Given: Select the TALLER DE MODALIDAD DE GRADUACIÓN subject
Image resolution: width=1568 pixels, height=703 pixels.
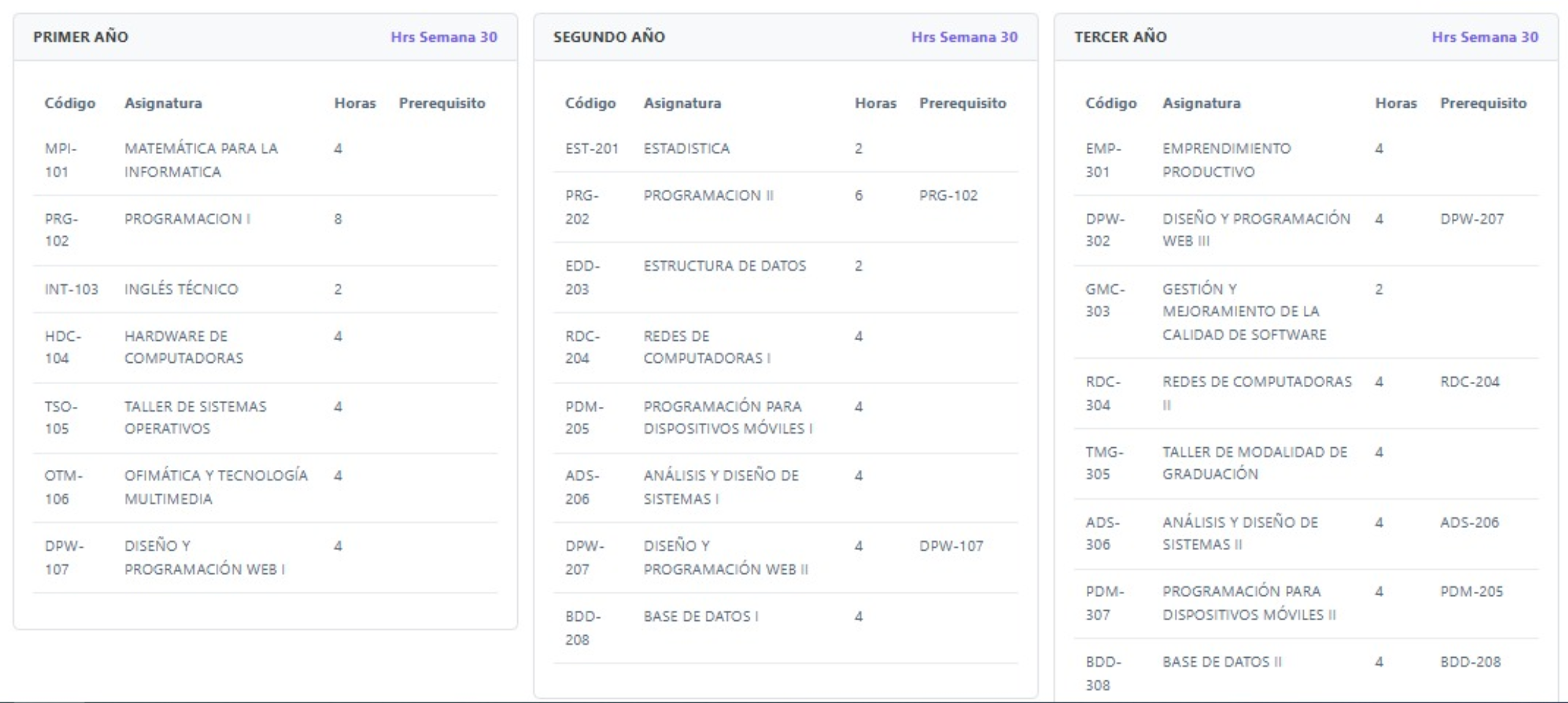Looking at the screenshot, I should (x=1254, y=463).
